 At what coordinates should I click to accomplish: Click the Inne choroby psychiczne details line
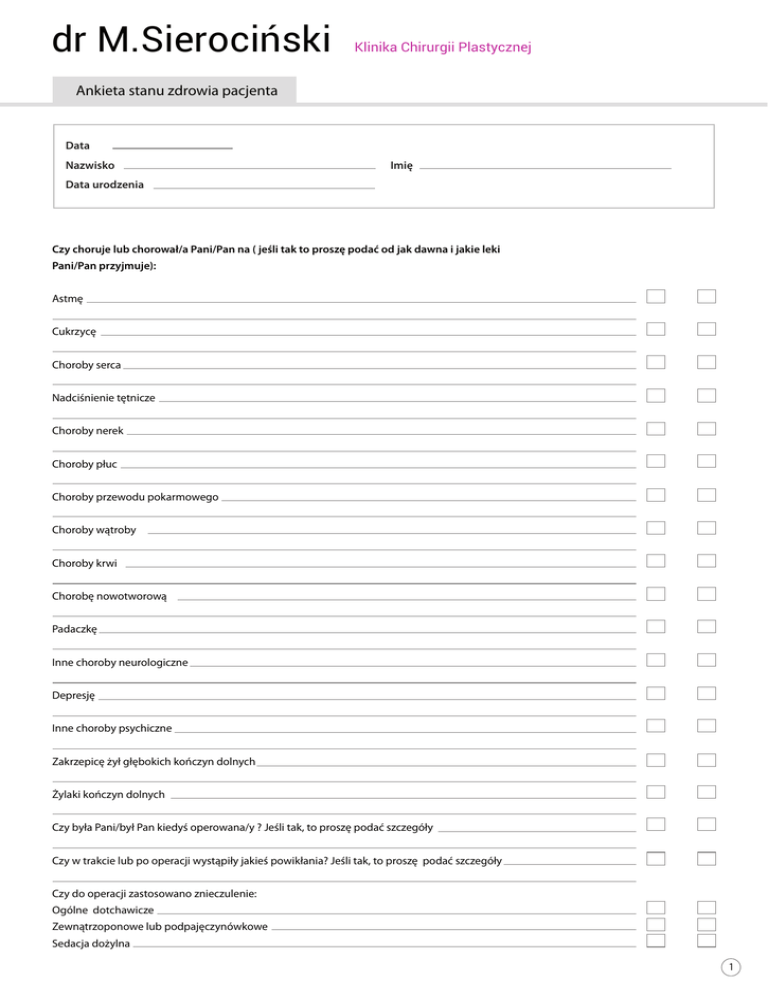405,731
